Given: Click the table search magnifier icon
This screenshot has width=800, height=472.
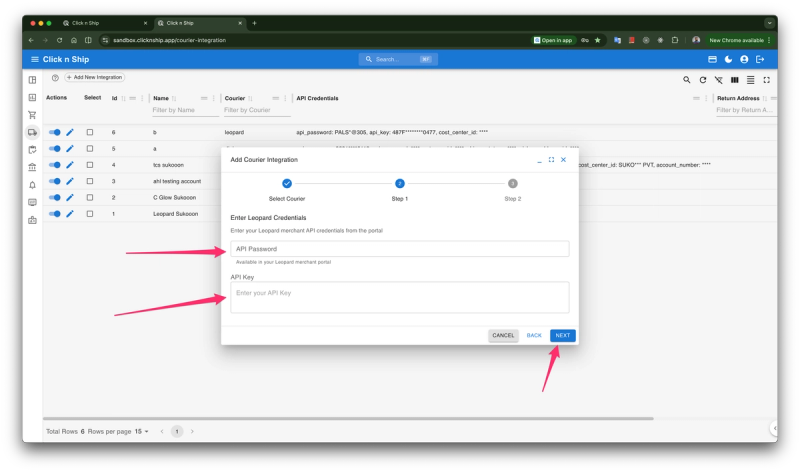Looking at the screenshot, I should click(687, 80).
